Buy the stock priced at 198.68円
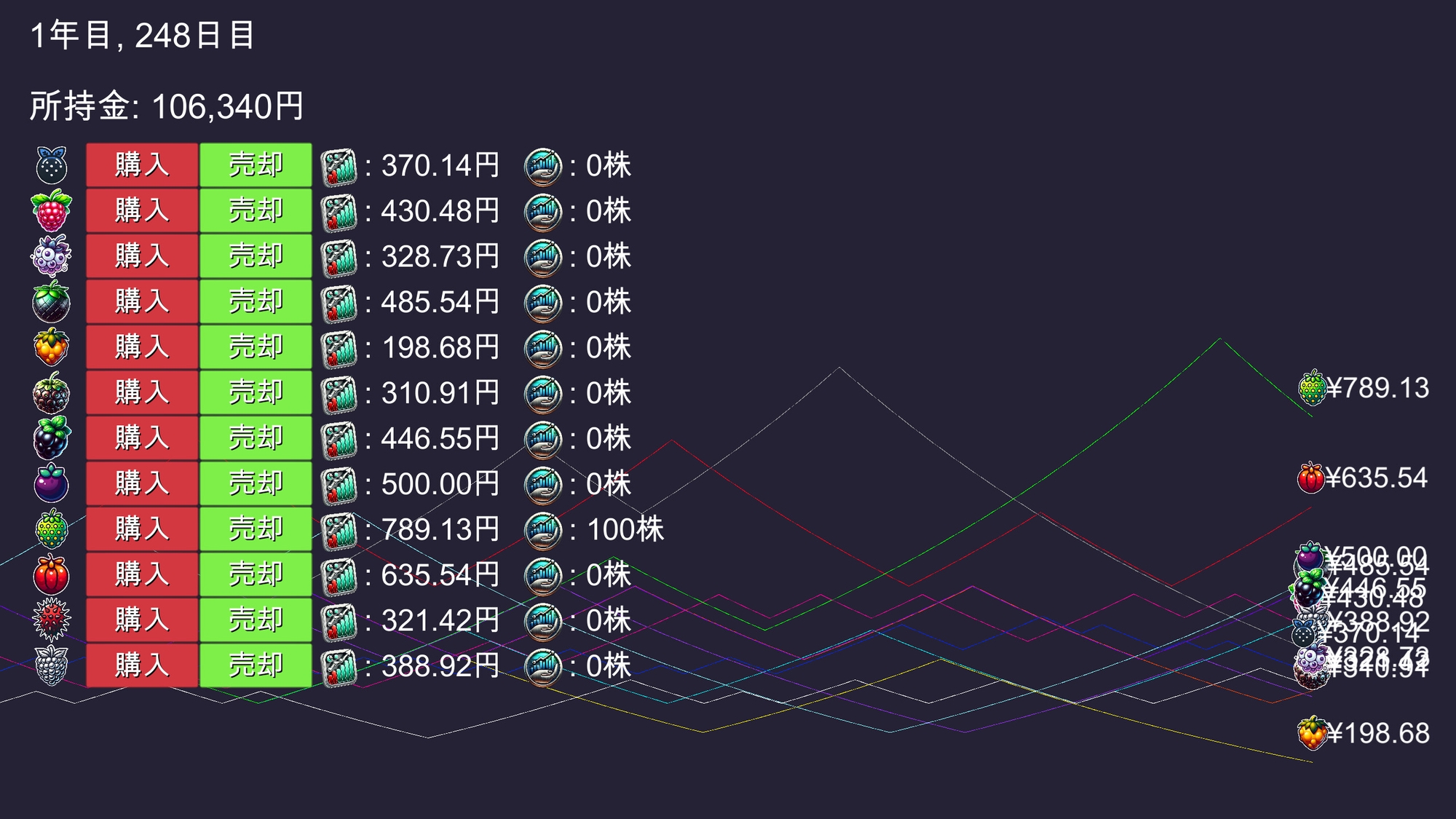 [x=142, y=347]
